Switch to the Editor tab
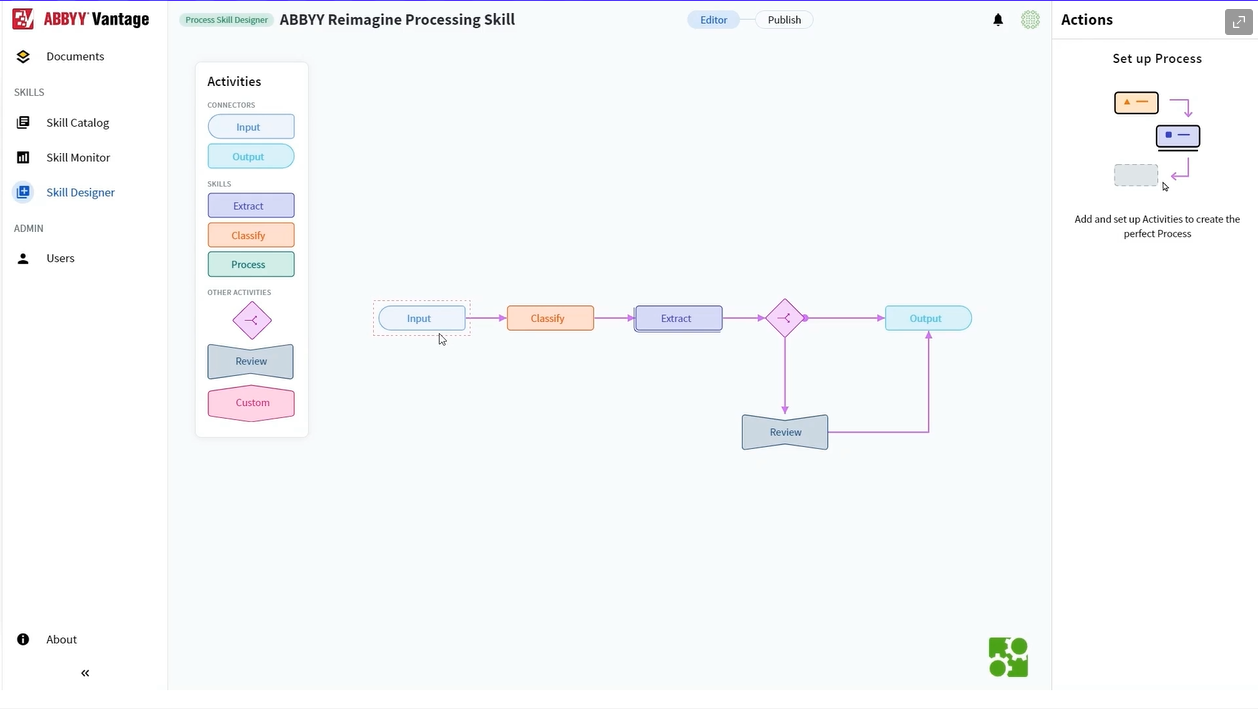The width and height of the screenshot is (1258, 709). tap(713, 20)
